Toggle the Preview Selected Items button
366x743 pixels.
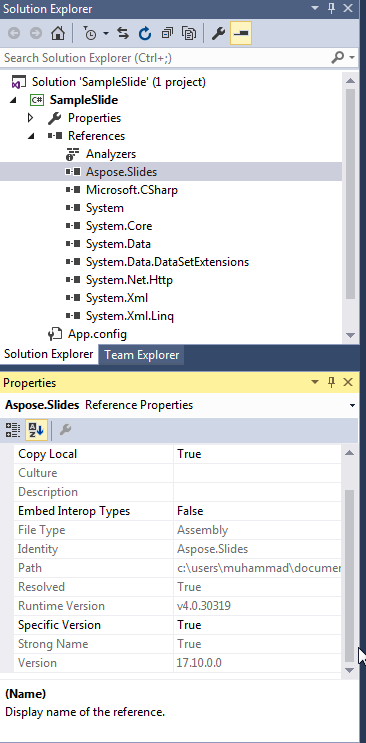(x=241, y=34)
